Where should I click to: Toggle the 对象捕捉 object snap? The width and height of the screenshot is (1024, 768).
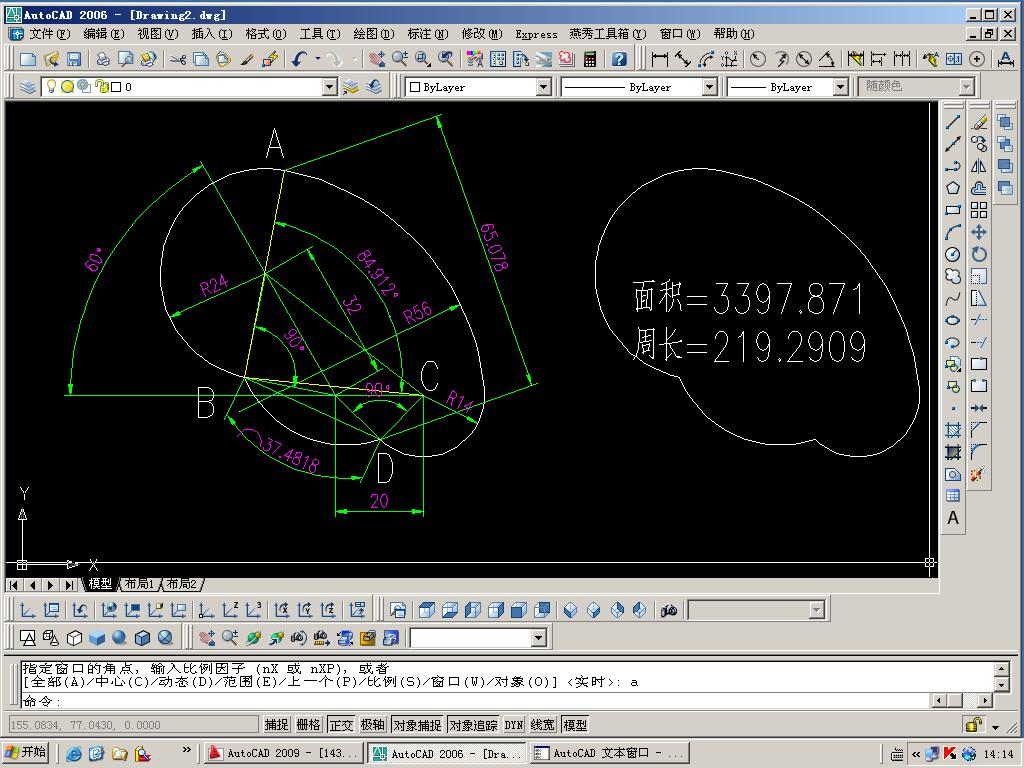coord(417,725)
